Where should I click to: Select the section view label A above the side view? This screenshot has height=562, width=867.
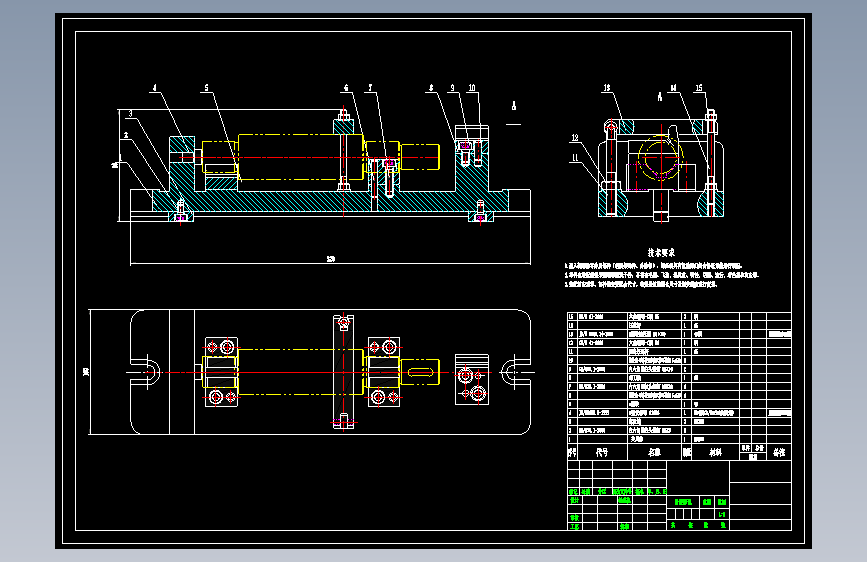(x=660, y=97)
